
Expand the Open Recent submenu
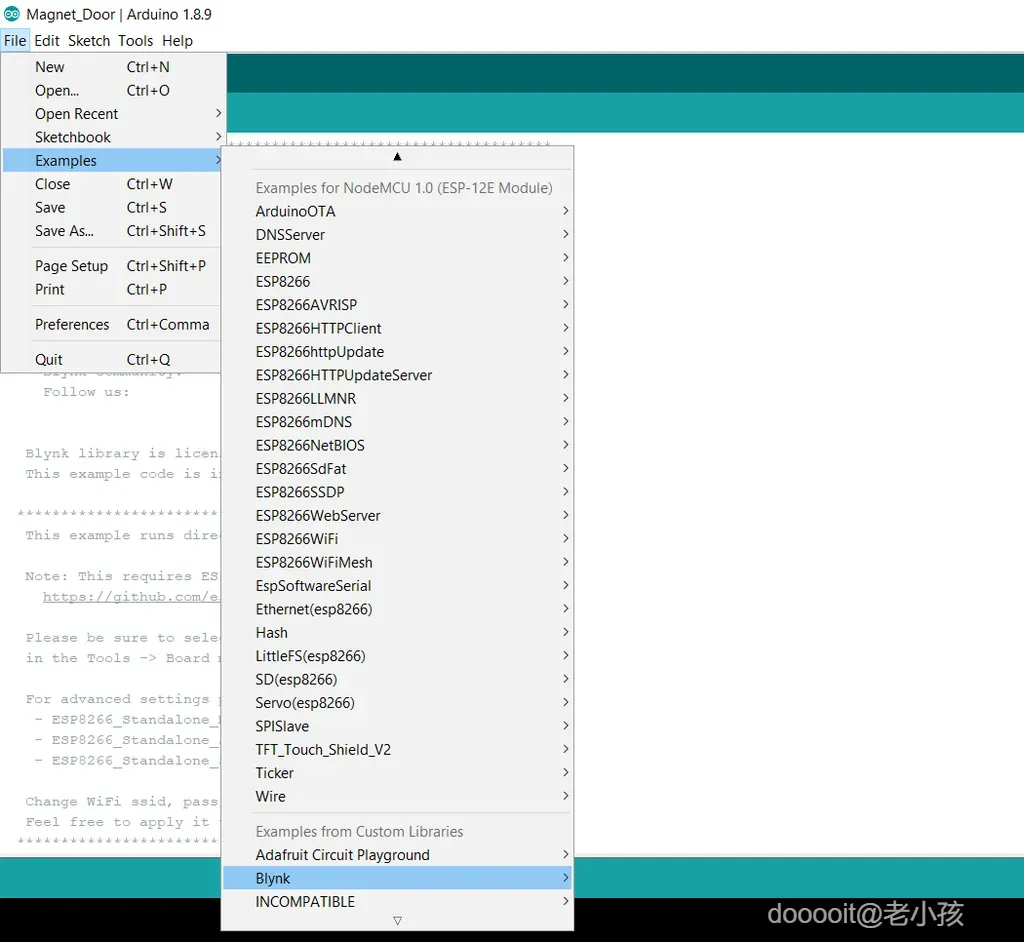112,114
